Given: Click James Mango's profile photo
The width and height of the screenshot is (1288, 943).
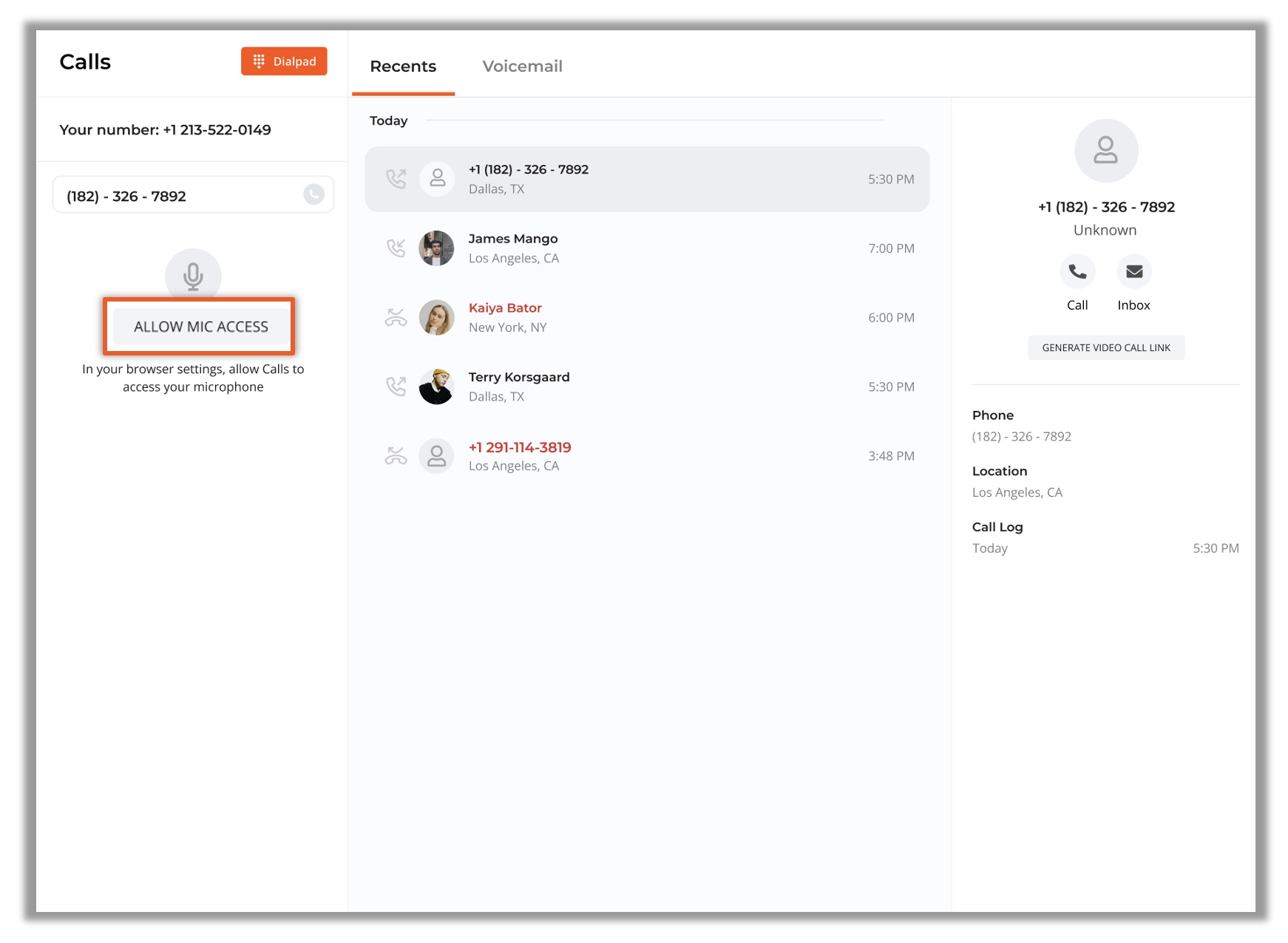Looking at the screenshot, I should (x=437, y=248).
